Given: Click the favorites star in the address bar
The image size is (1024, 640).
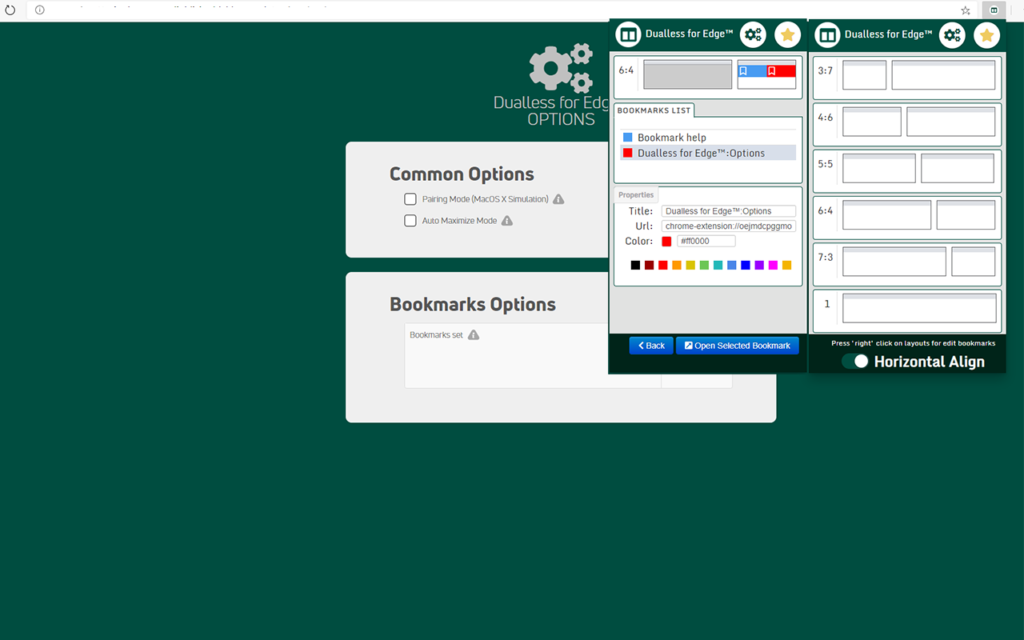Looking at the screenshot, I should coord(965,10).
